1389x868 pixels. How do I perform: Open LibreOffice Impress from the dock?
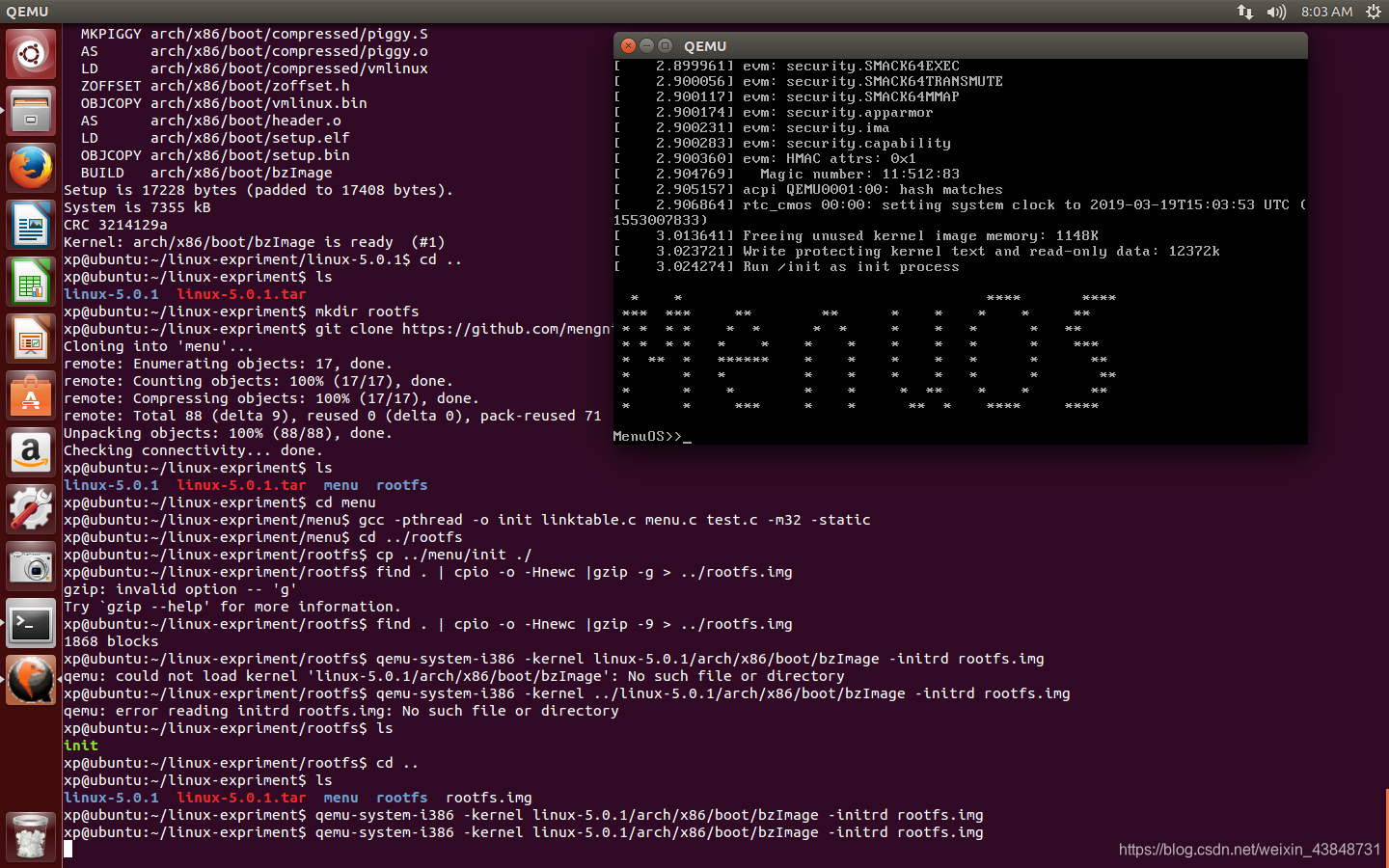31,339
